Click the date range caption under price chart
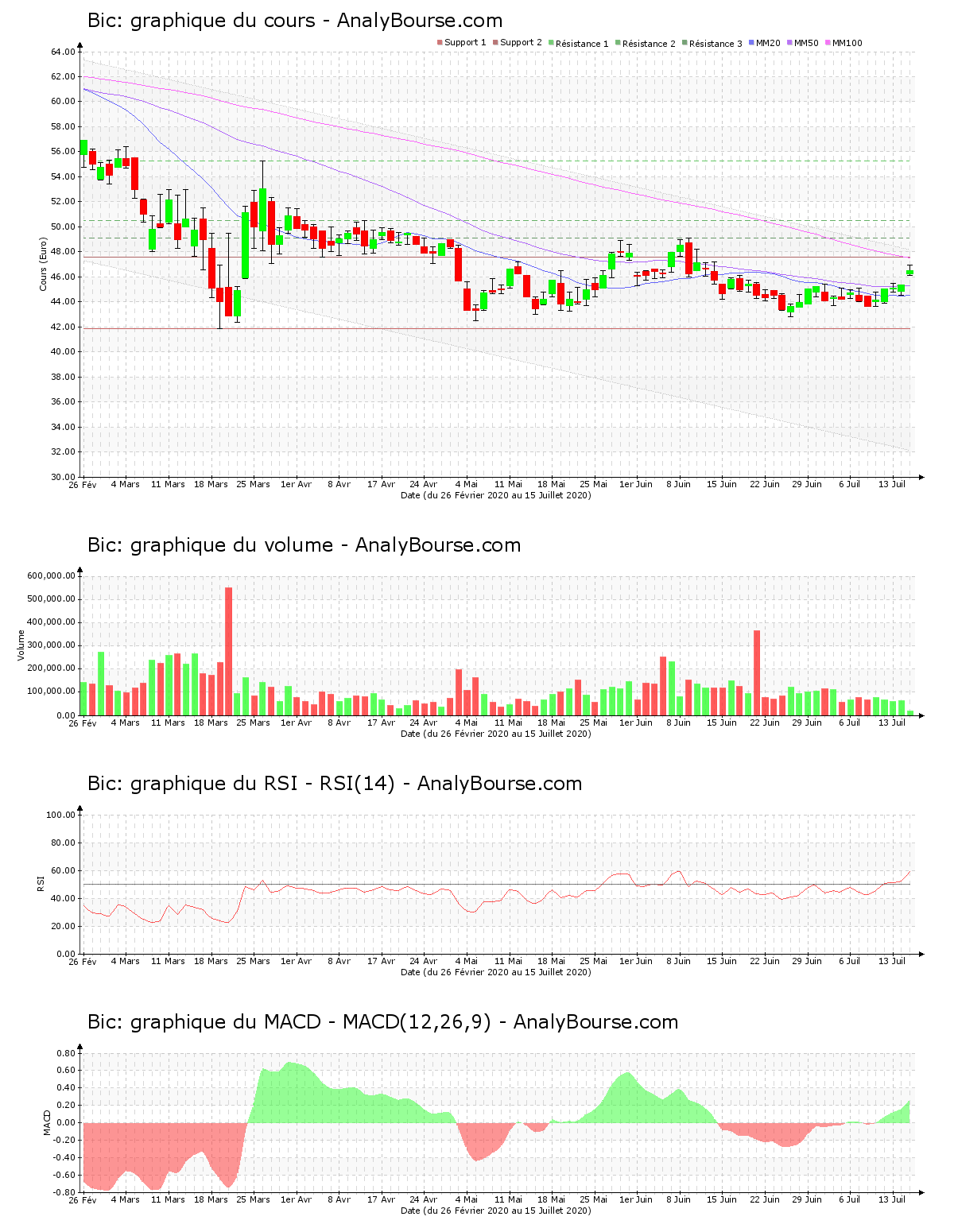Viewport: 954px width, 1232px height. [x=496, y=495]
